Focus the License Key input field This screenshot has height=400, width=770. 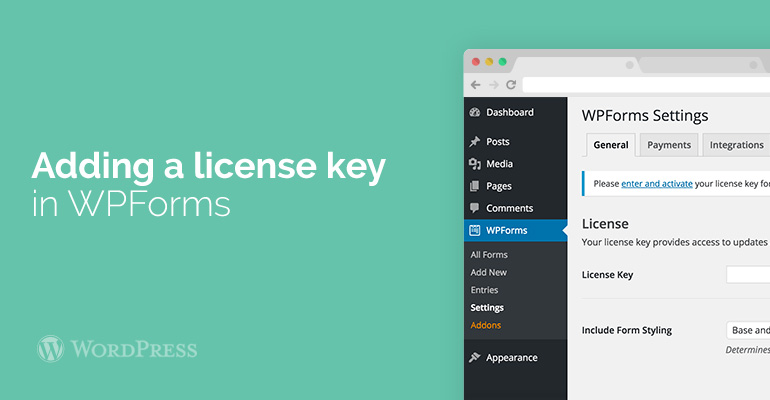pos(748,275)
